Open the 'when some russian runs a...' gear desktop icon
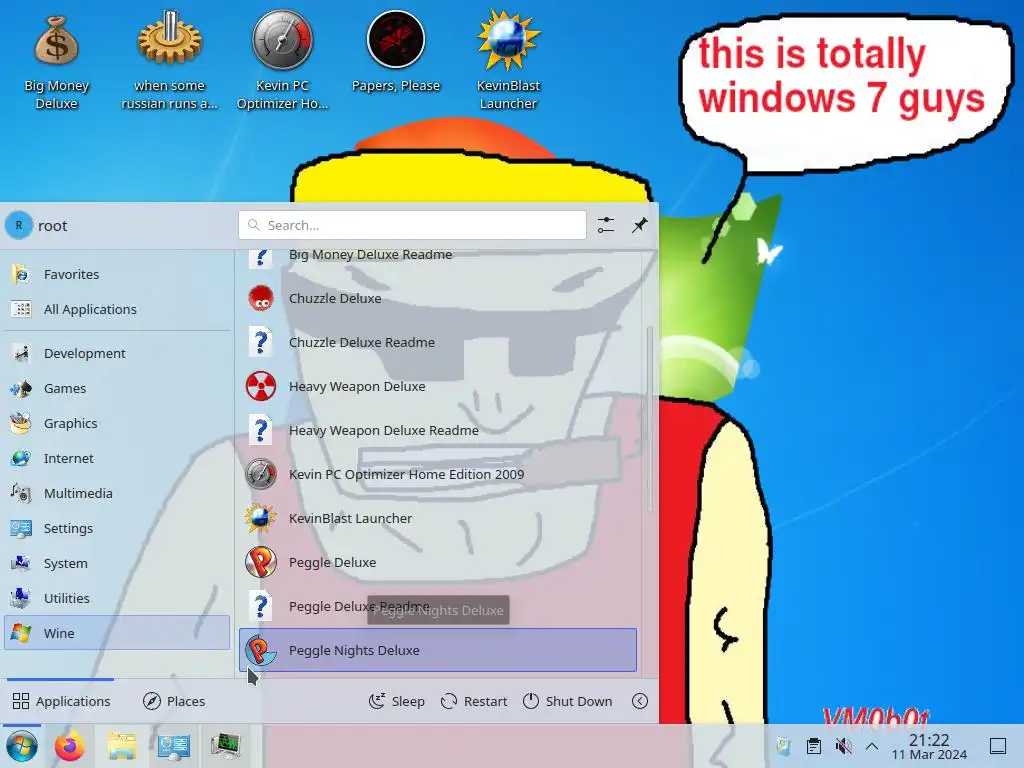Image resolution: width=1024 pixels, height=768 pixels. (x=169, y=60)
